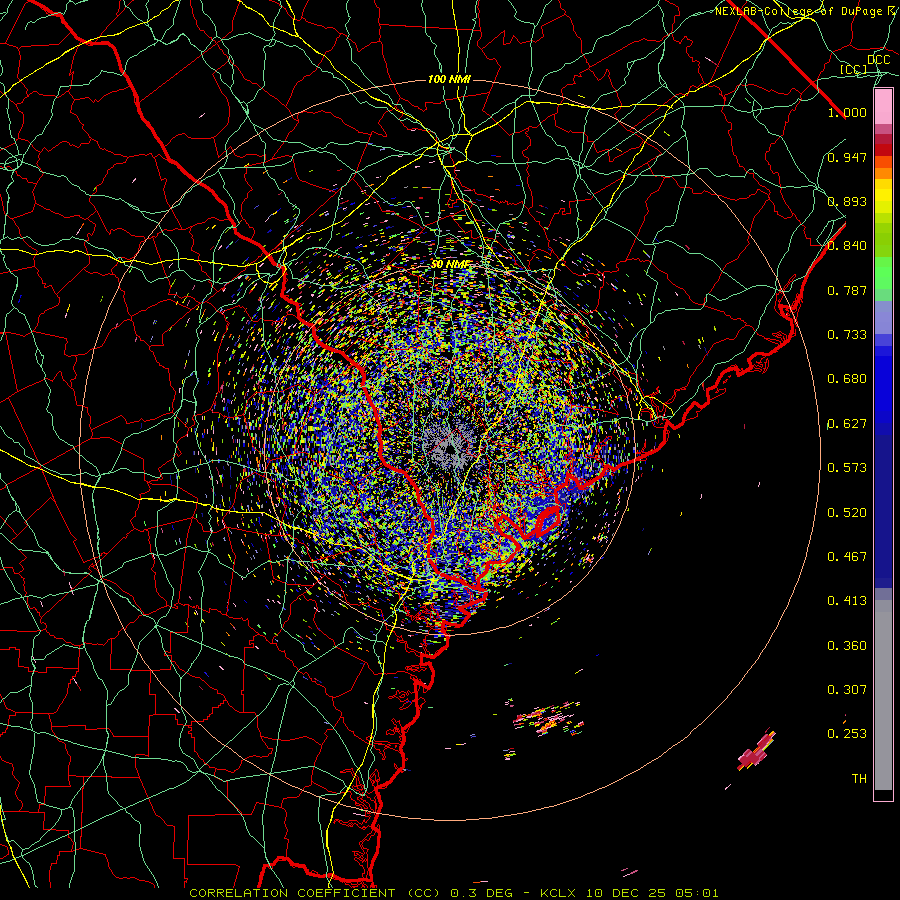The height and width of the screenshot is (900, 900).
Task: Pick the orange segment of the color bar
Action: point(883,168)
